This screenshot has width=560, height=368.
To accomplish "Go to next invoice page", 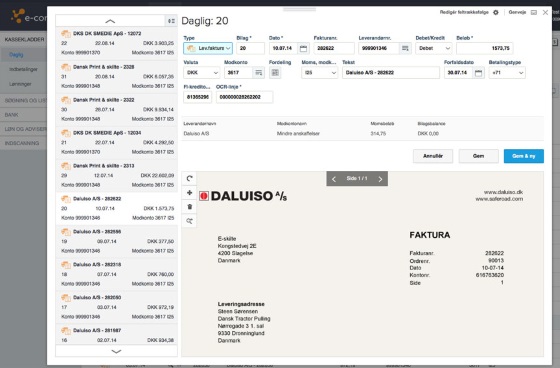I will [380, 179].
